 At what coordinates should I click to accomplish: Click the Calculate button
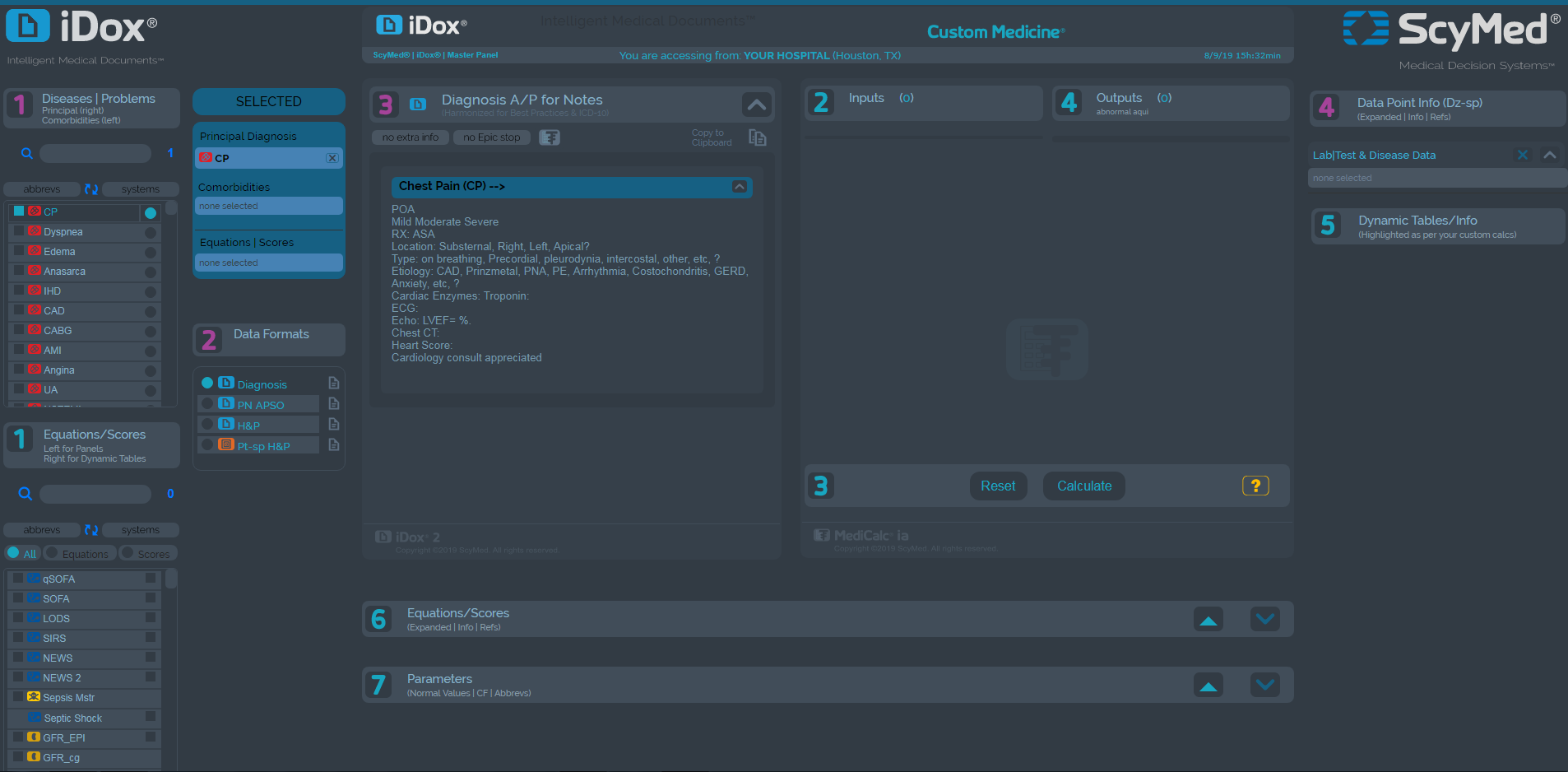(1084, 486)
